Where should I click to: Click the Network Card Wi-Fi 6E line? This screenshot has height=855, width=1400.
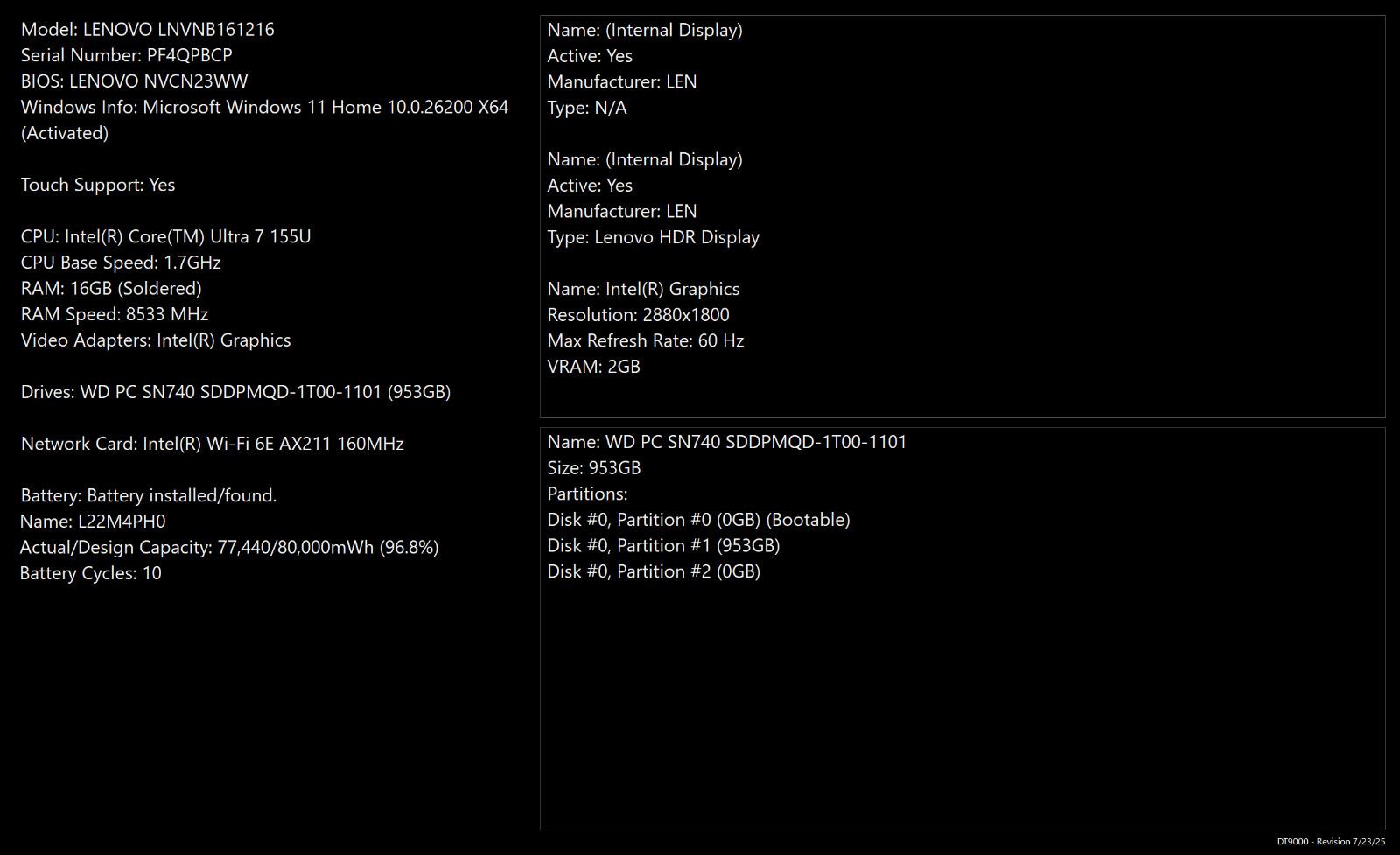[213, 444]
